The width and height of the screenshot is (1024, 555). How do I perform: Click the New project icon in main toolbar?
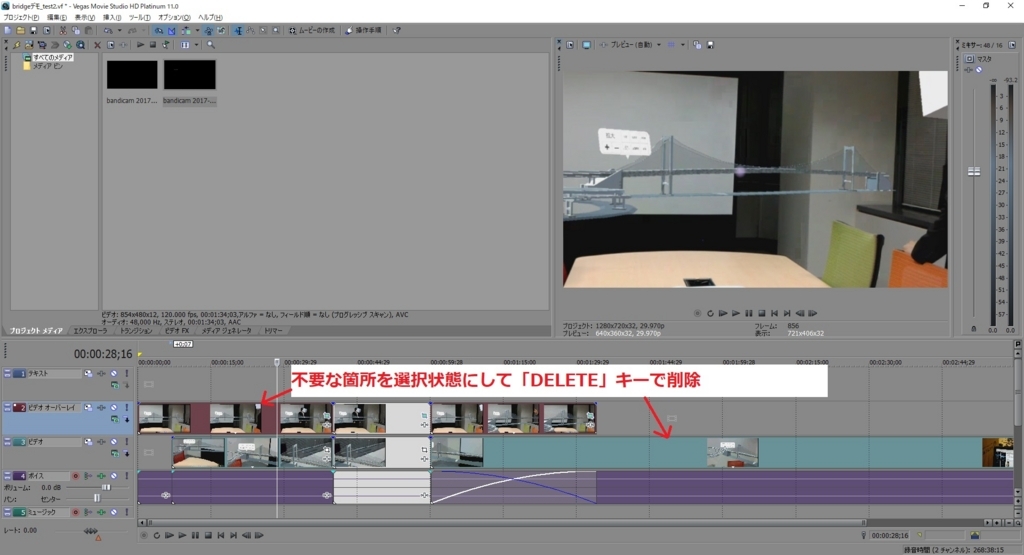coord(8,30)
